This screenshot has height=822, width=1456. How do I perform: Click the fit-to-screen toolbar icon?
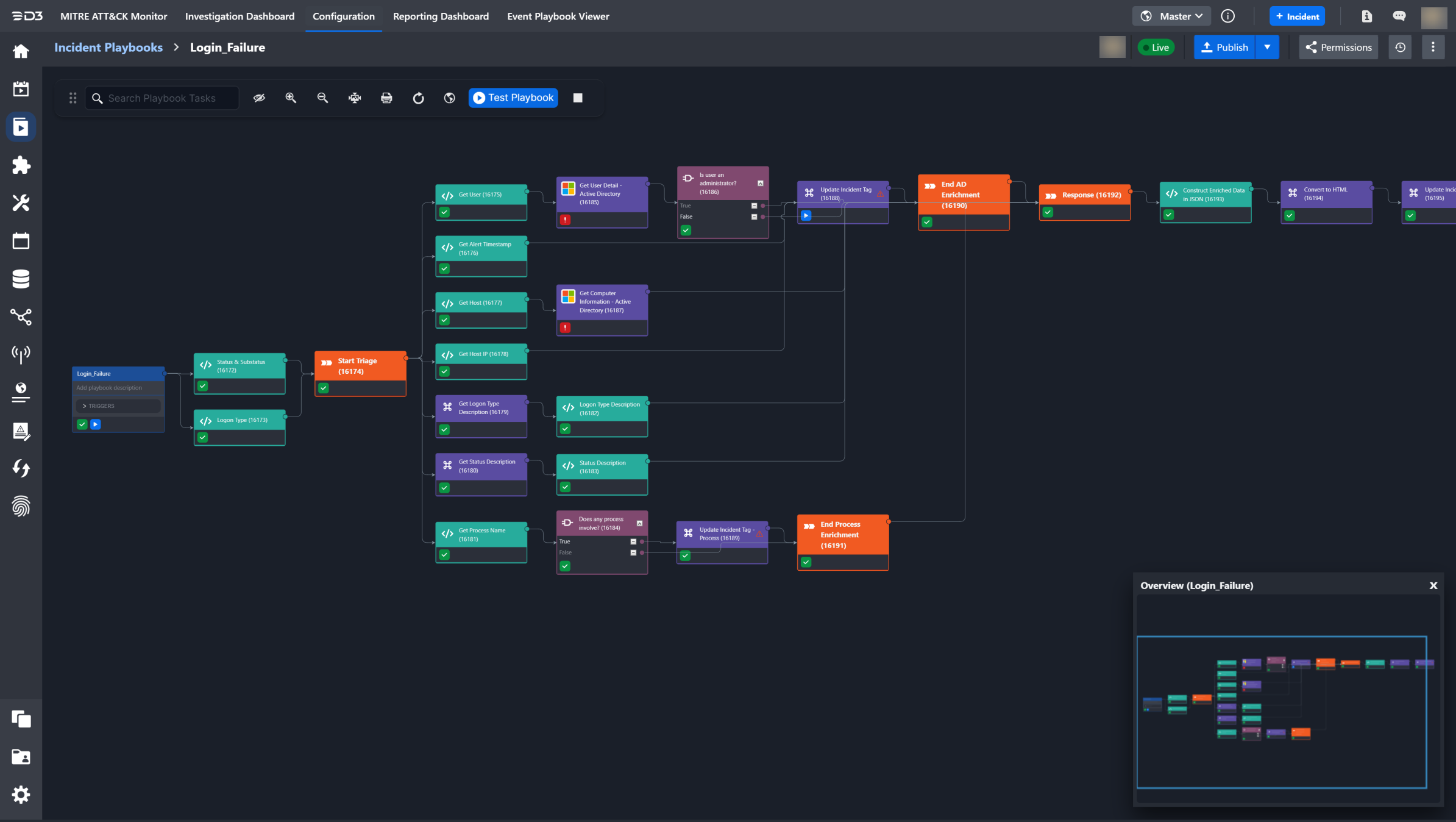(x=355, y=98)
